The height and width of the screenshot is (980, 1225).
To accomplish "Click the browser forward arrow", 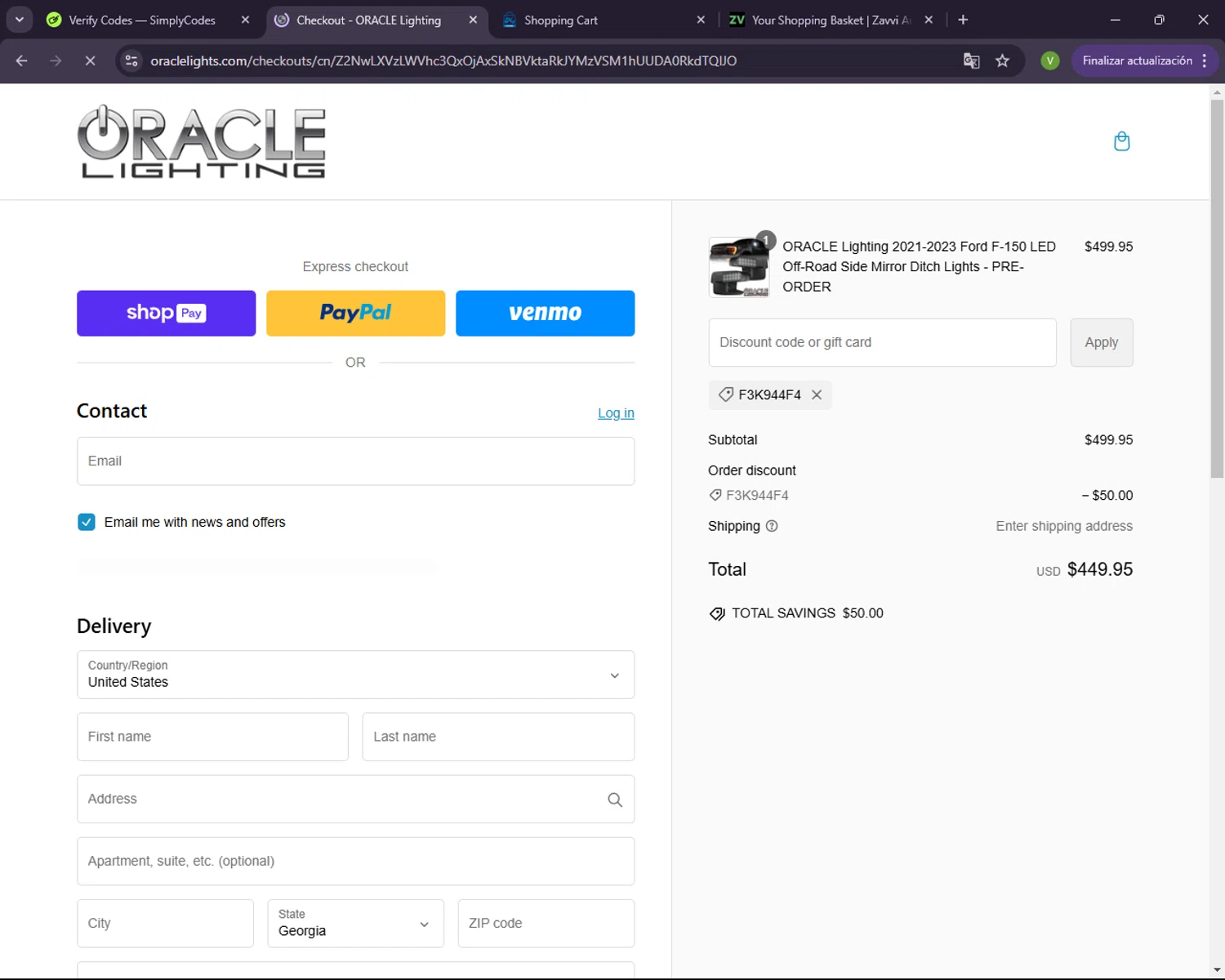I will 56,60.
